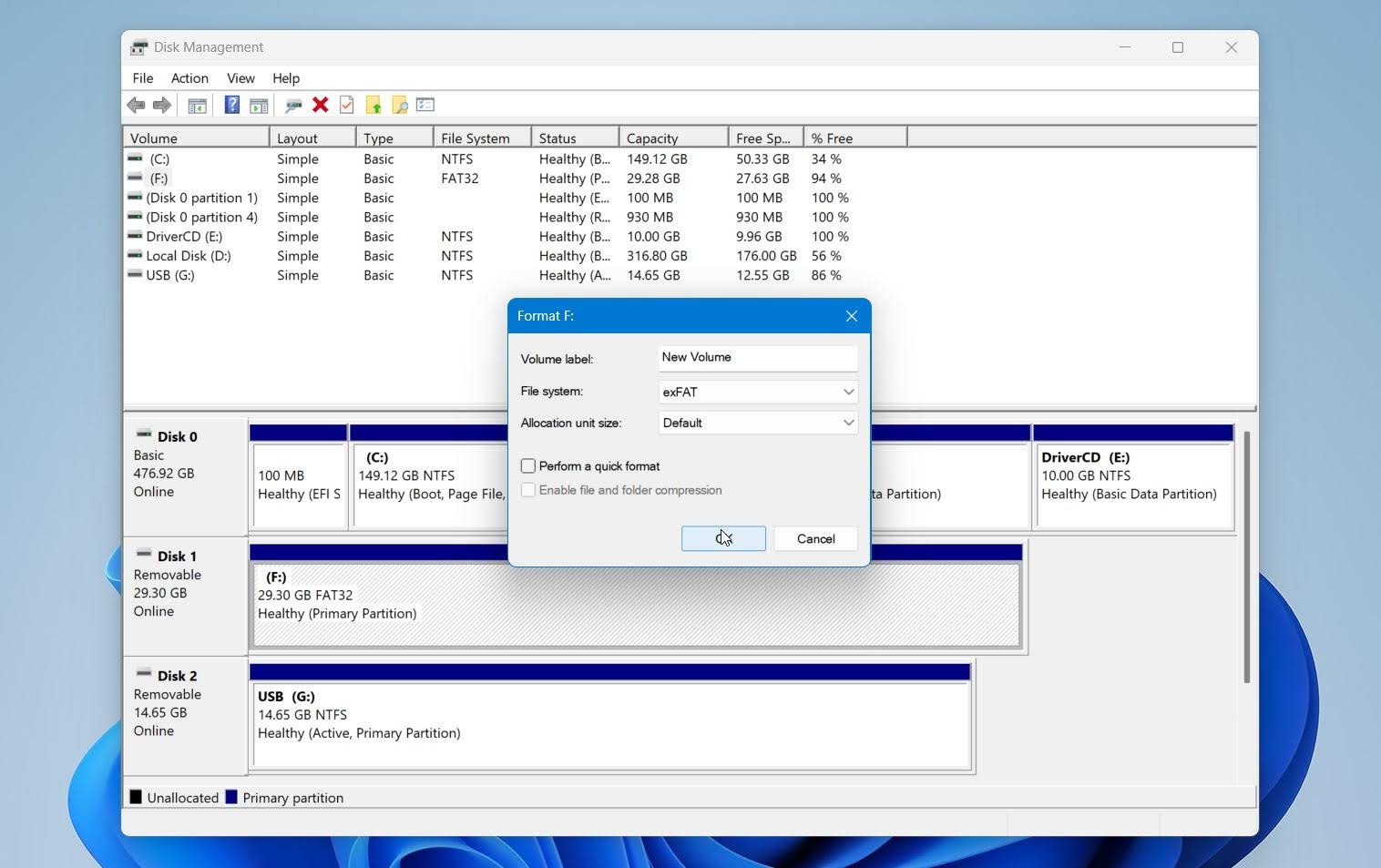Select the DriverCD (E:) partition block
Viewport: 1381px width, 868px height.
click(x=1133, y=485)
